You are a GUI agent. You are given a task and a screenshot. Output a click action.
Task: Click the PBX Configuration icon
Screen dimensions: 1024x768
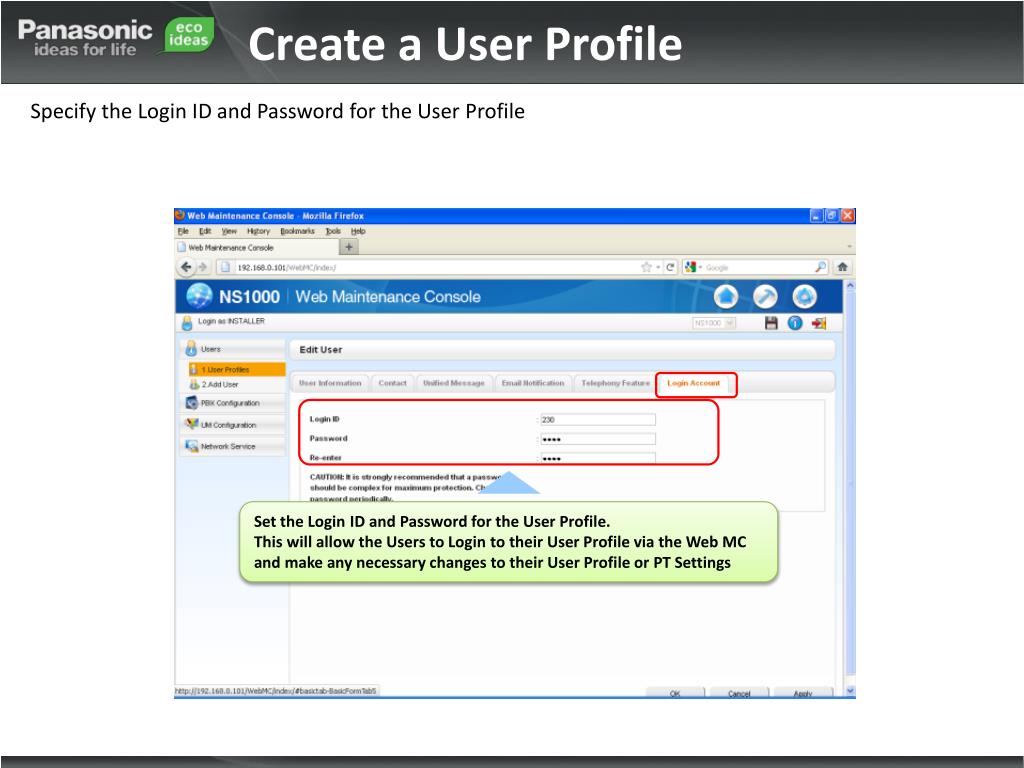pyautogui.click(x=191, y=403)
